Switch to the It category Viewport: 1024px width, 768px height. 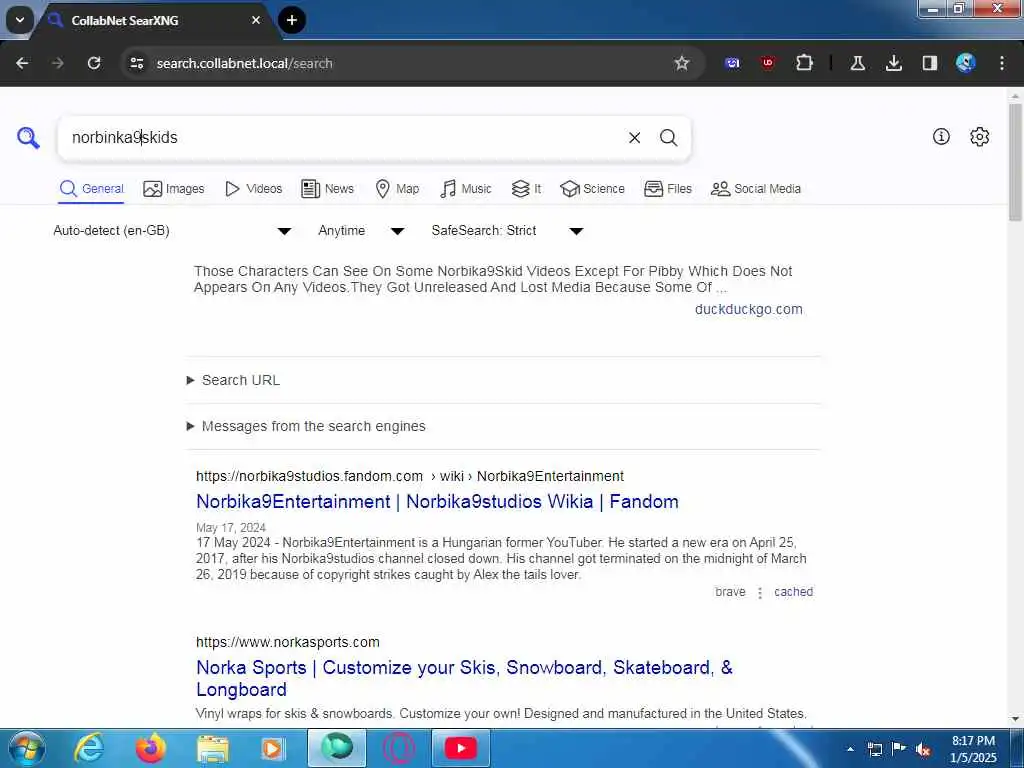(x=526, y=189)
